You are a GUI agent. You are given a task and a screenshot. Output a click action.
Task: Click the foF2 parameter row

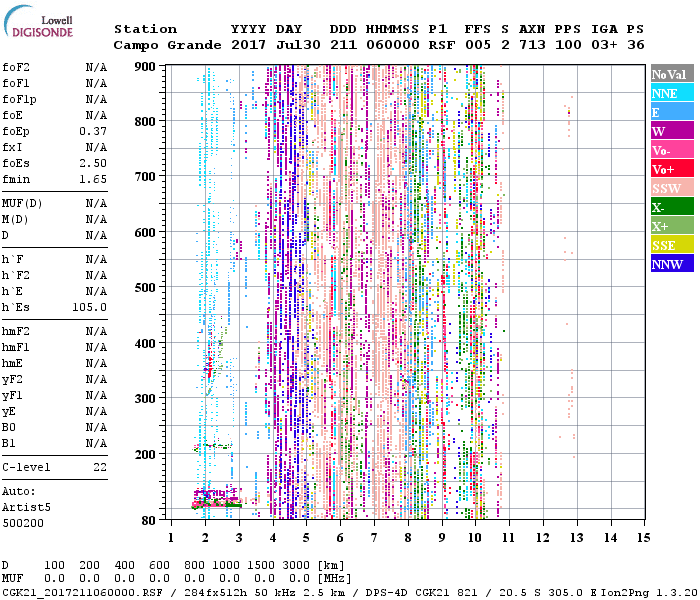pyautogui.click(x=54, y=67)
